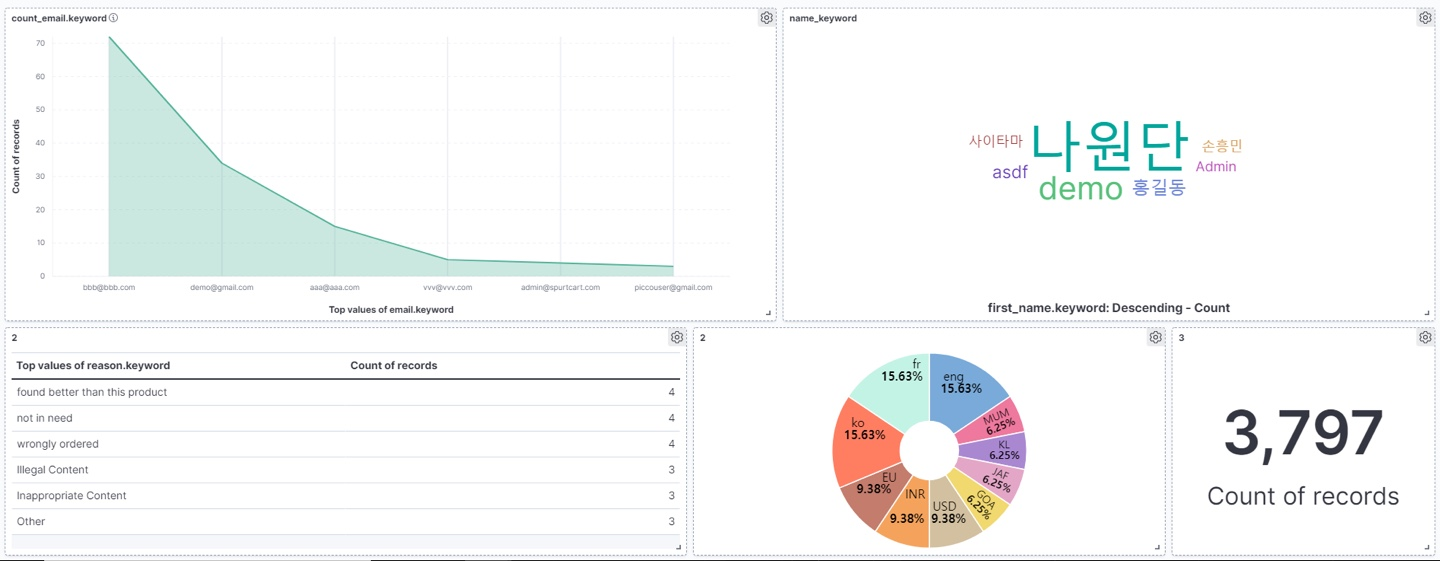The image size is (1440, 561).
Task: Sort by Top values of reason.keyword header
Action: point(93,366)
